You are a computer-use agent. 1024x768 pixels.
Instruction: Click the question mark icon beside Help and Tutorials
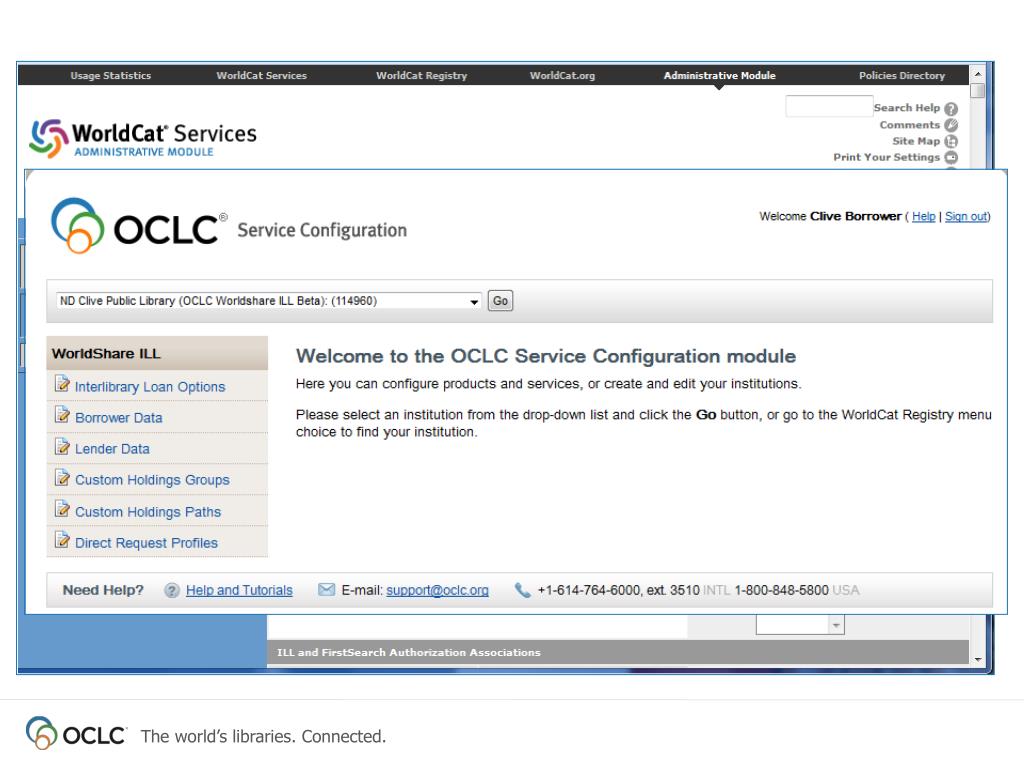point(172,590)
